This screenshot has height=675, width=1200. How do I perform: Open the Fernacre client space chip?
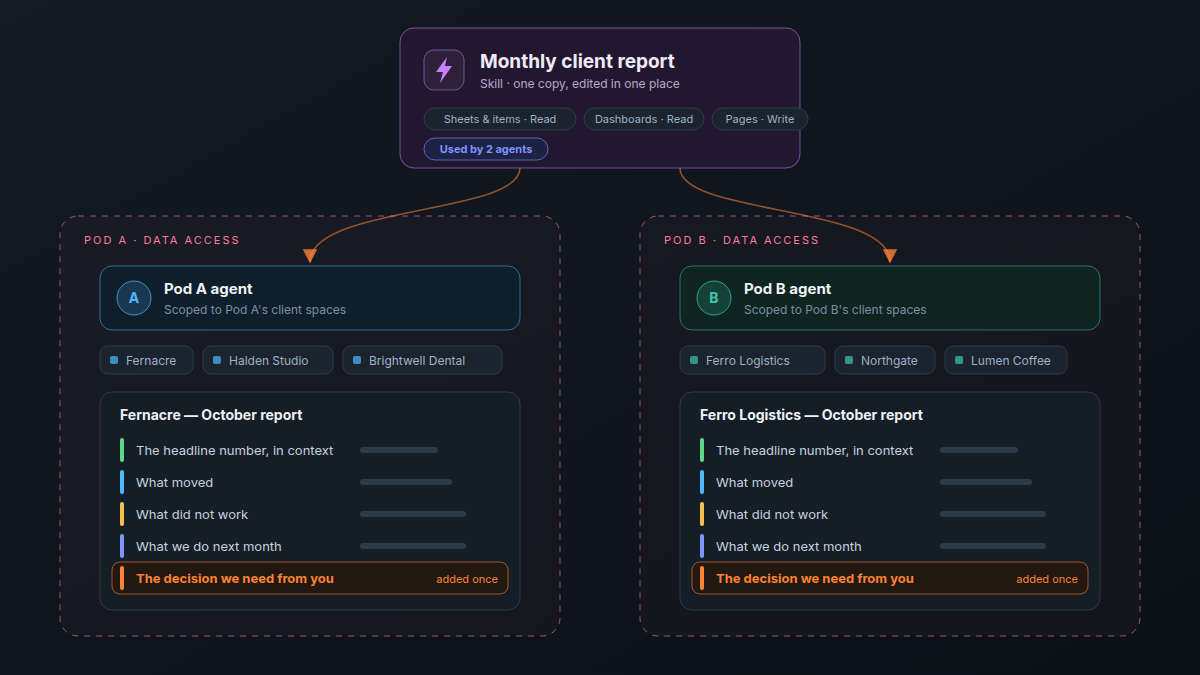coord(146,360)
